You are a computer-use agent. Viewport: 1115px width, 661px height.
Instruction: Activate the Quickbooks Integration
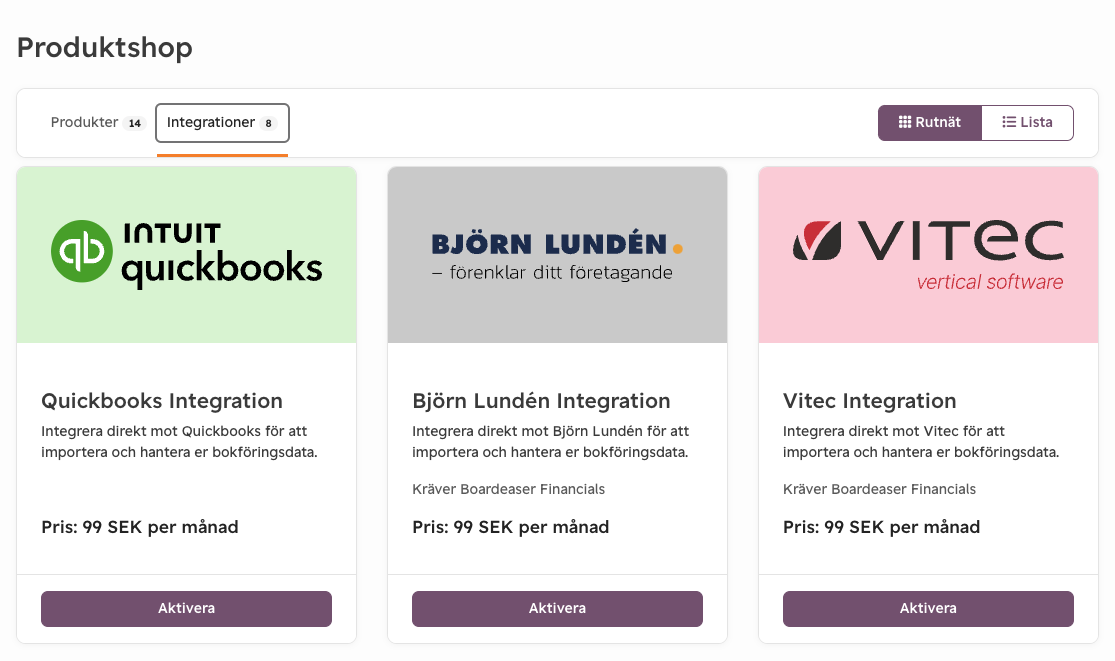click(186, 608)
